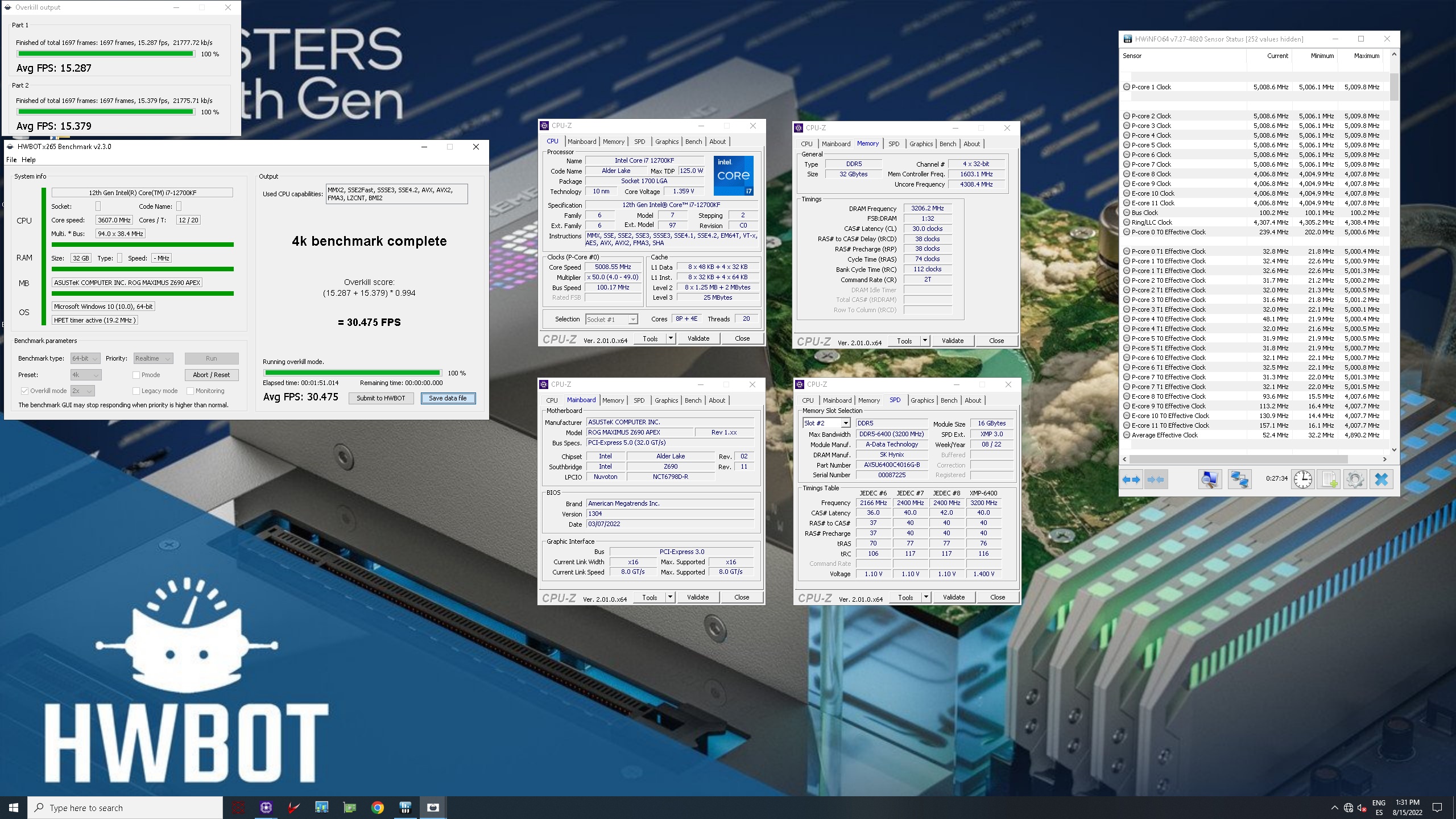Image resolution: width=1456 pixels, height=819 pixels.
Task: Expand Tools arrow in CPU-Z SPD window
Action: (926, 597)
